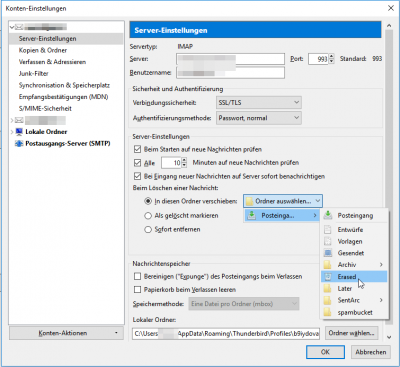Open Verfassen & Adressieren settings
Screen dimensions: 400x367
click(x=52, y=62)
